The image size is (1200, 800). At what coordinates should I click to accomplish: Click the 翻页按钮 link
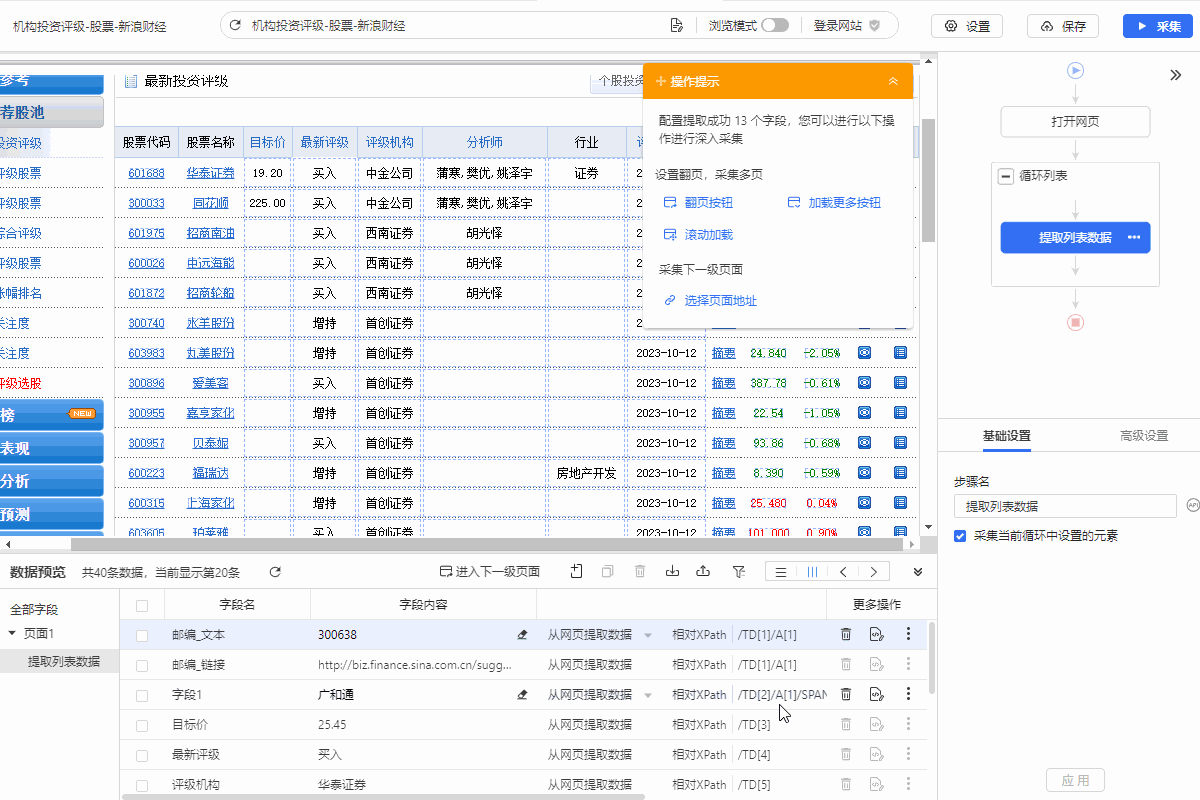coord(699,203)
